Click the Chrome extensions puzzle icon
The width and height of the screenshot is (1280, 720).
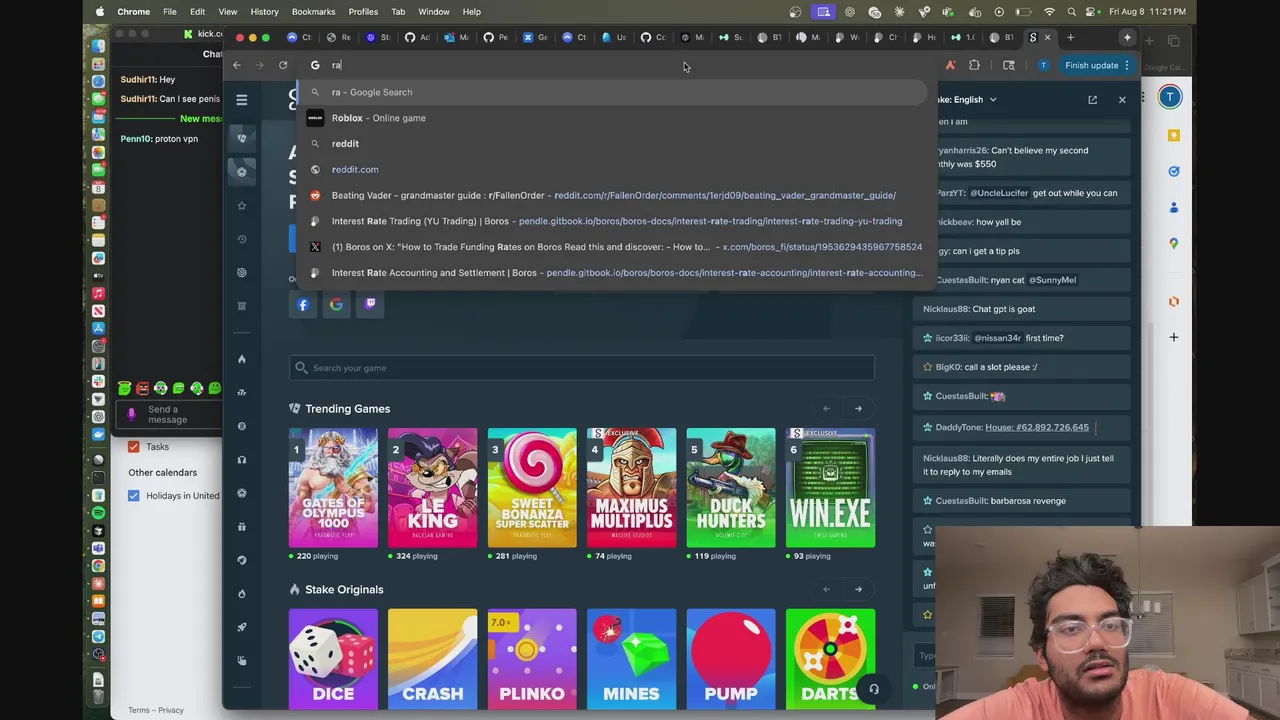(975, 65)
